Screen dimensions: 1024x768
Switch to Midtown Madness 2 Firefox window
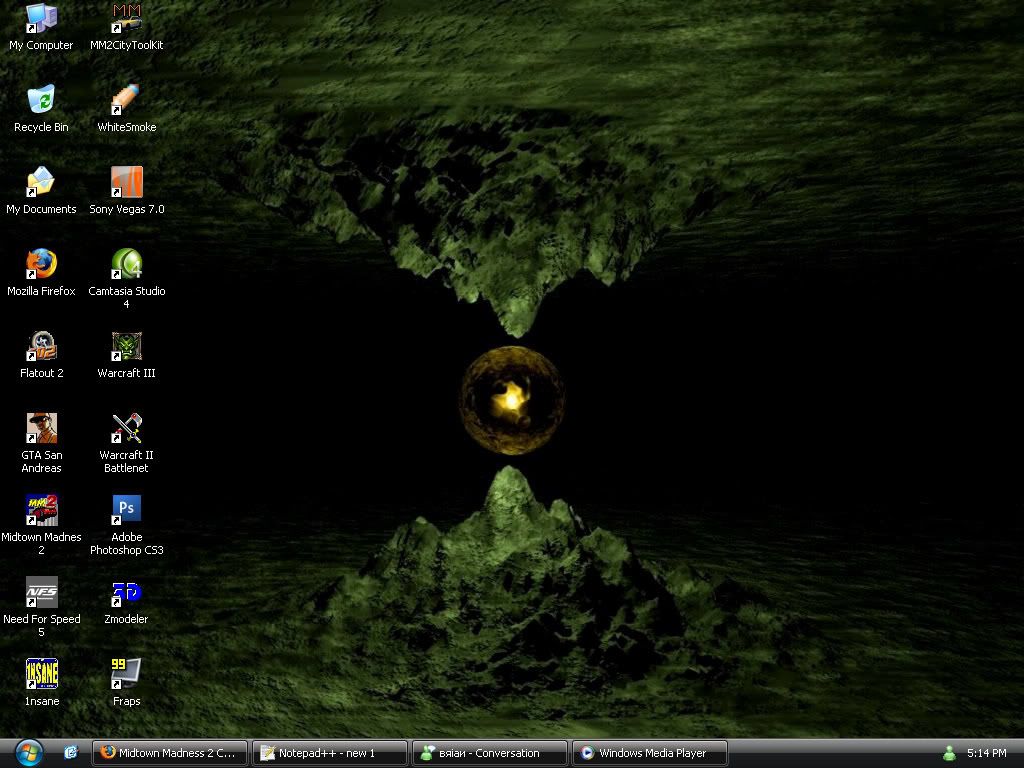(x=169, y=753)
